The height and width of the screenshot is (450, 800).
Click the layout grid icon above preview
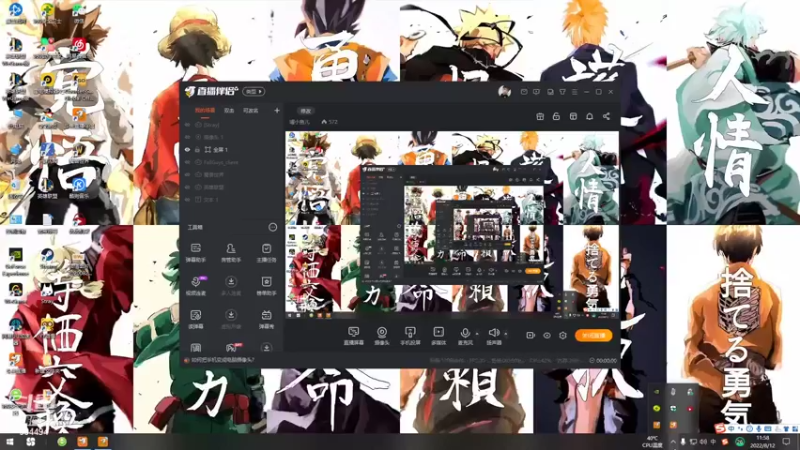(573, 116)
